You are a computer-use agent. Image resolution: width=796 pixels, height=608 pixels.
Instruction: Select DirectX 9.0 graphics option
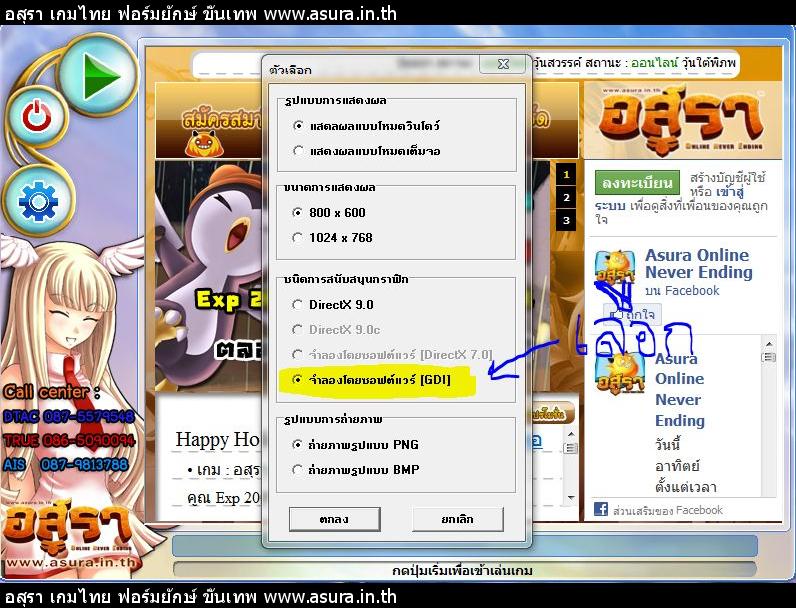coord(297,305)
